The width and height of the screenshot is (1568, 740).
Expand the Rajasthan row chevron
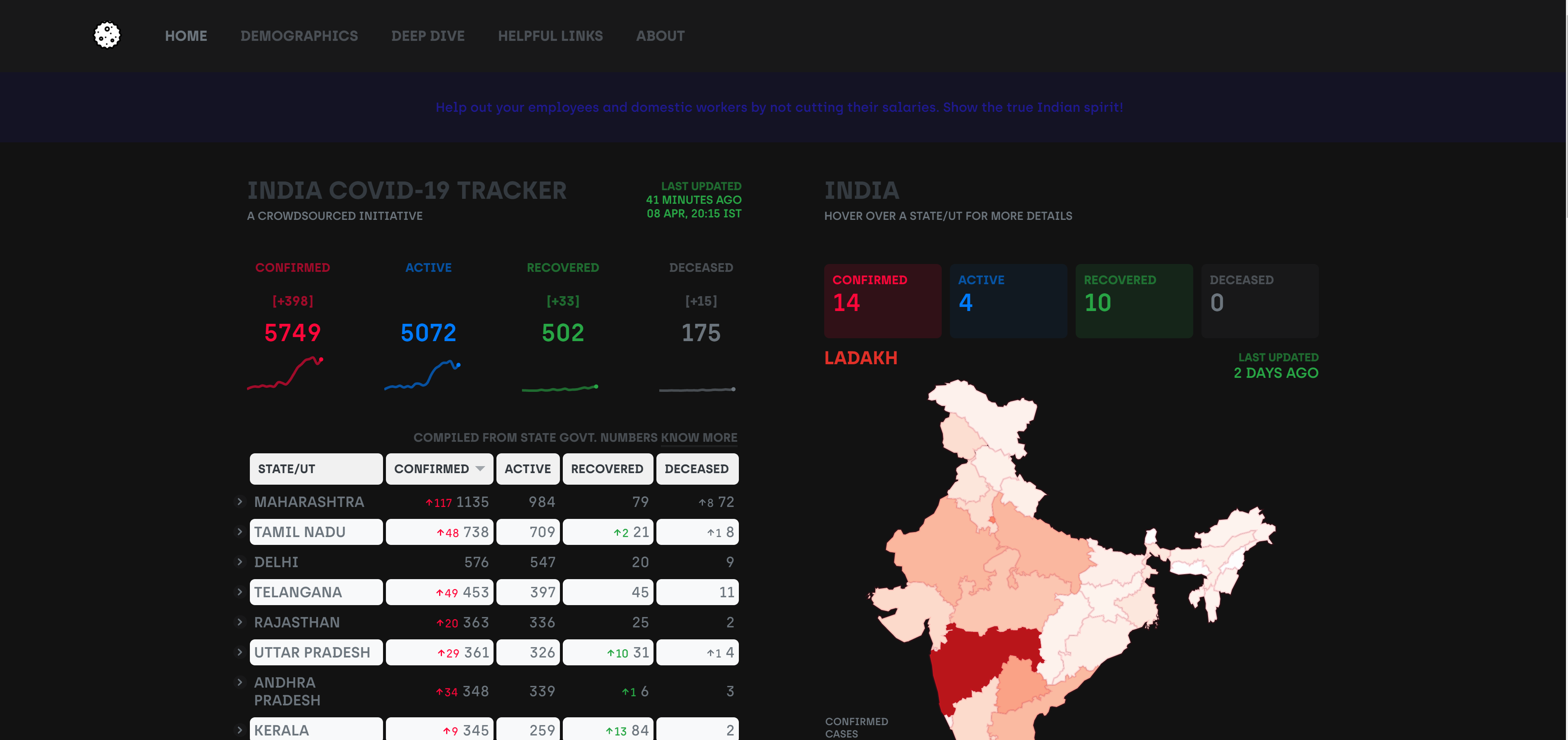240,622
